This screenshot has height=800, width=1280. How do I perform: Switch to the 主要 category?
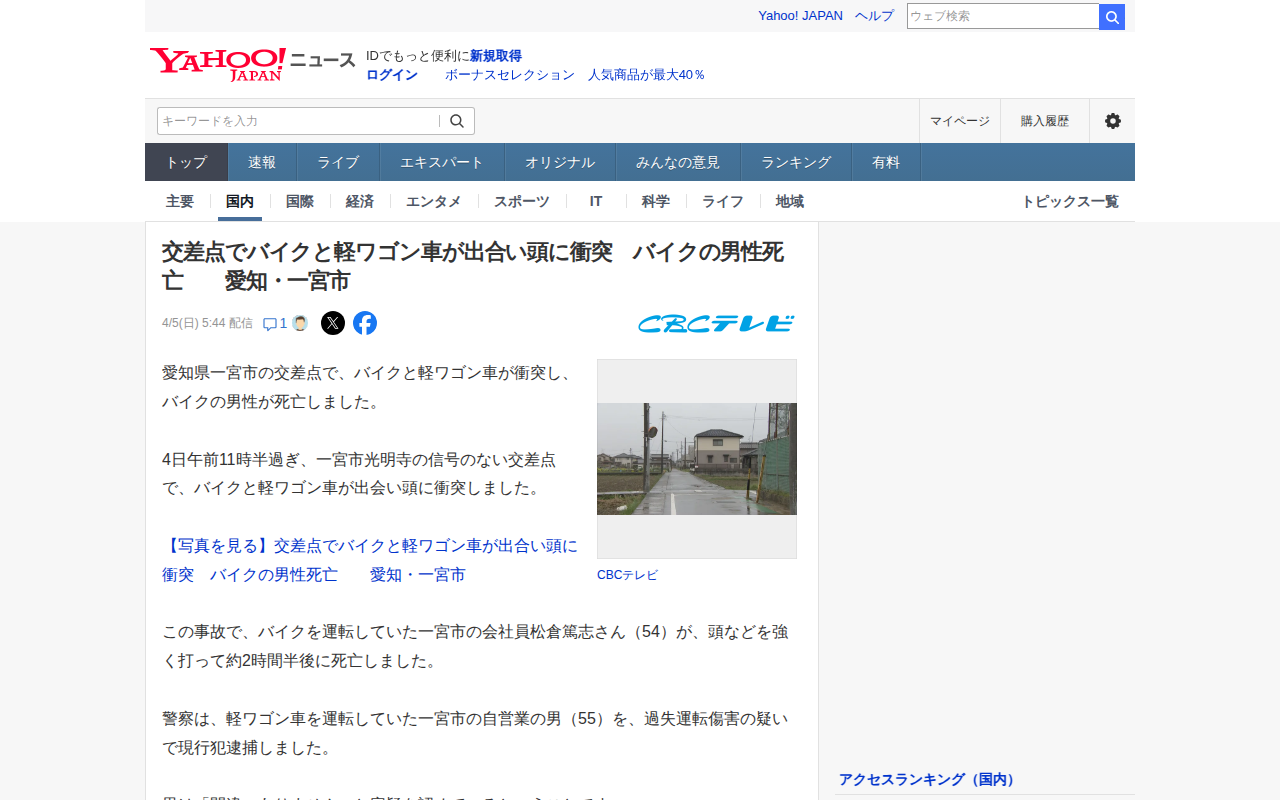(x=180, y=201)
